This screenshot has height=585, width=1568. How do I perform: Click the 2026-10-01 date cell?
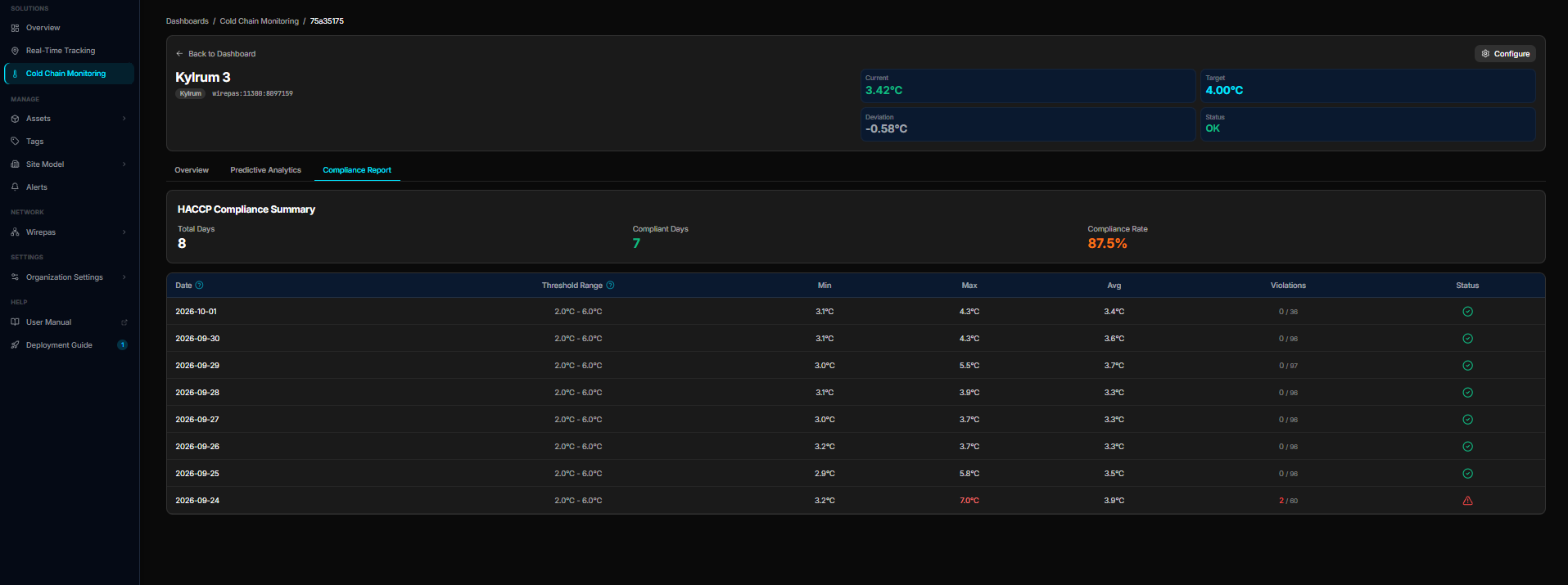tap(197, 312)
